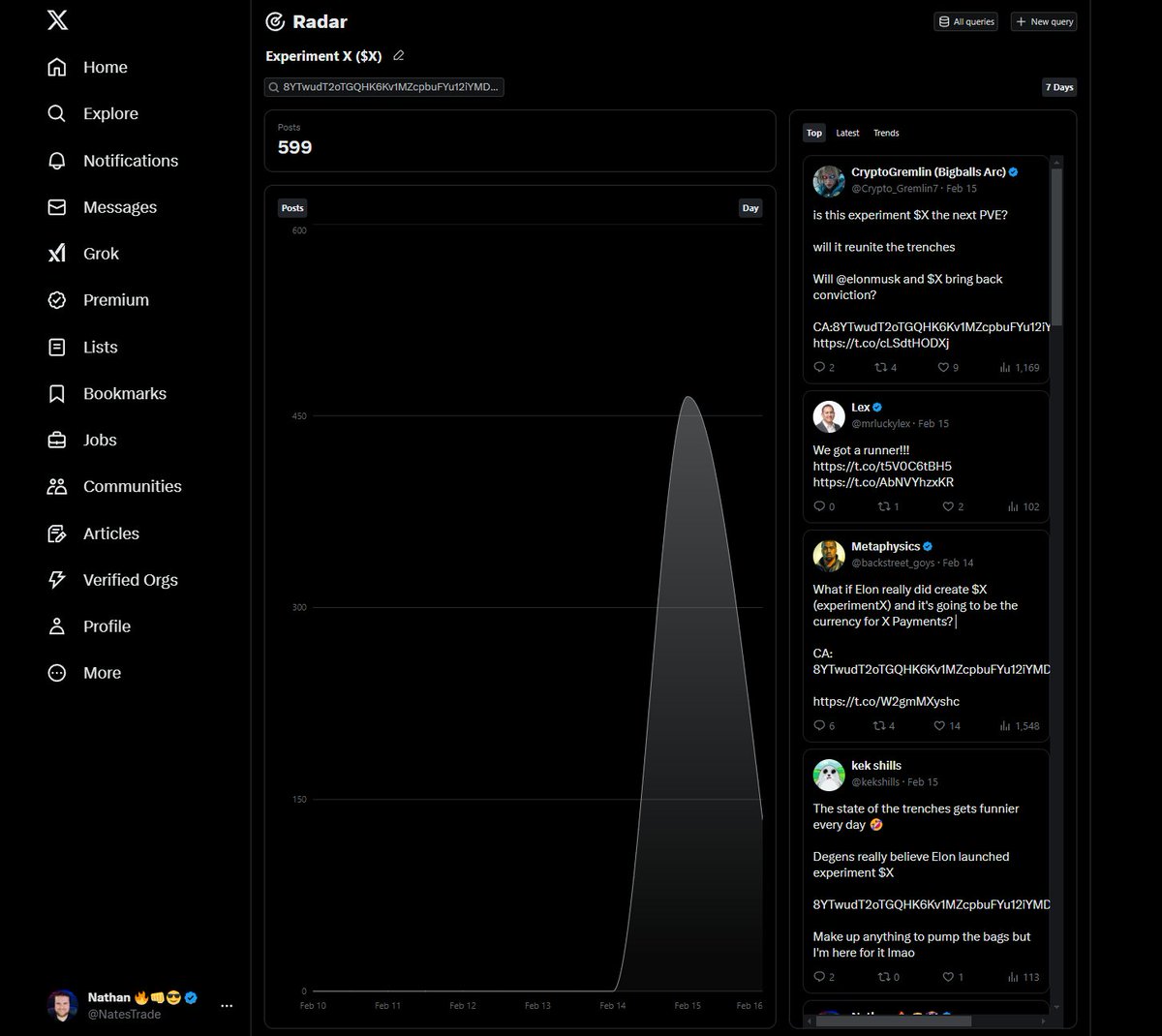
Task: Create a New query
Action: point(1044,21)
